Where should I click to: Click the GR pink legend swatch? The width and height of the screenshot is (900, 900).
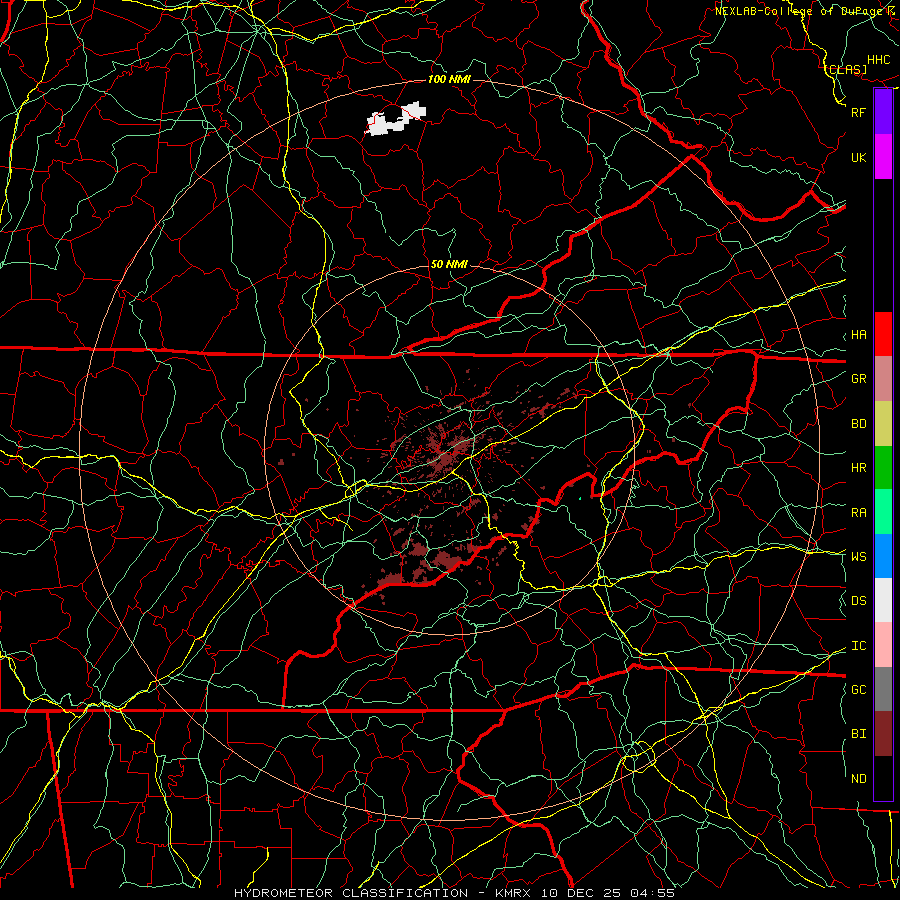(883, 379)
